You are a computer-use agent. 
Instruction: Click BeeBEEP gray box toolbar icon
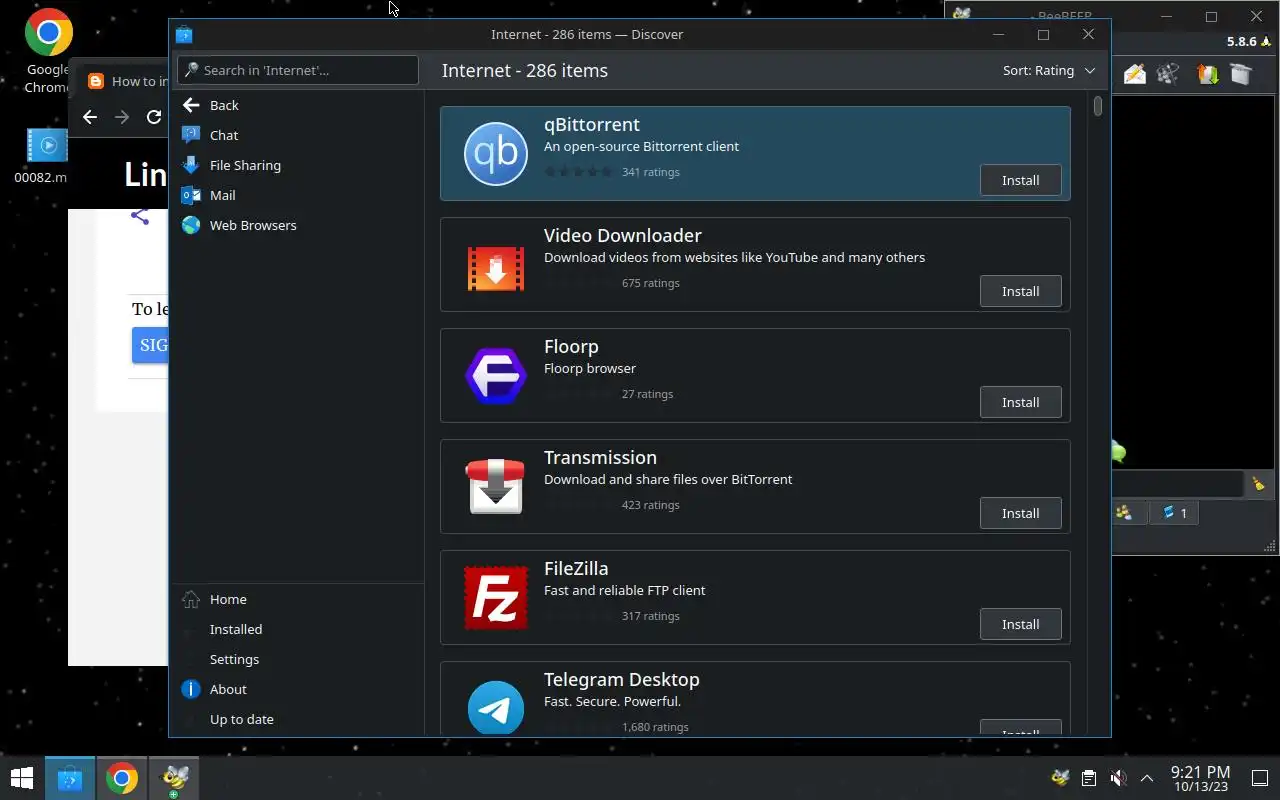1241,74
